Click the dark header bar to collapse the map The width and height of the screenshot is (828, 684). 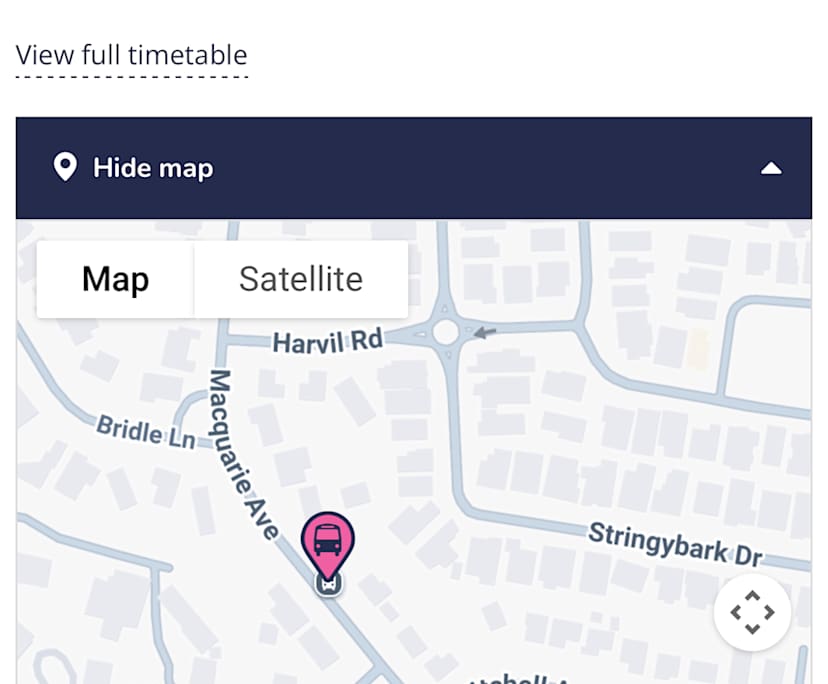point(414,168)
